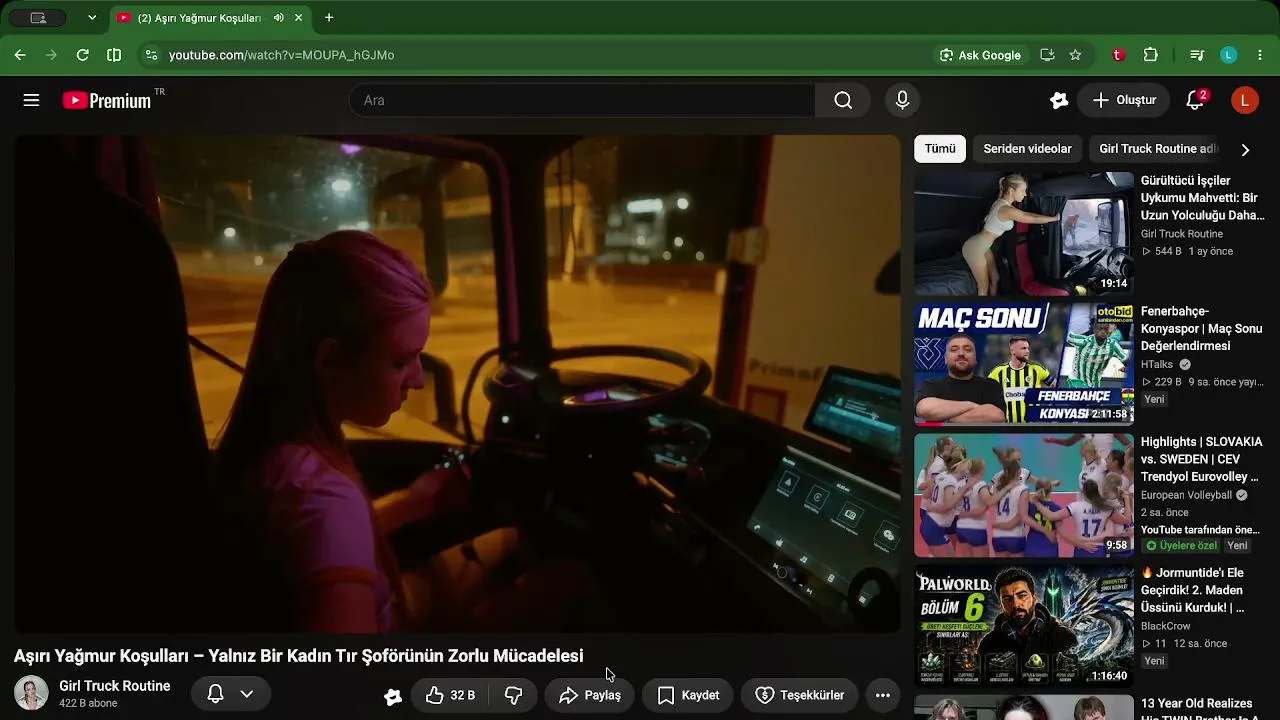Click the 422 B abone subscriber count
Image resolution: width=1280 pixels, height=720 pixels.
coord(88,704)
